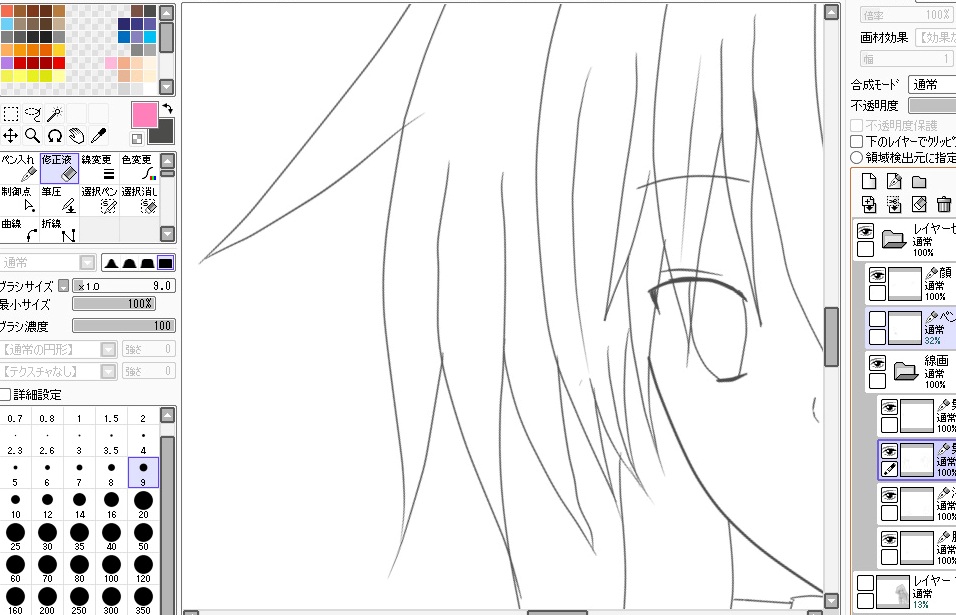This screenshot has width=956, height=615.
Task: Swap foreground and background colors arrow
Action: point(167,109)
